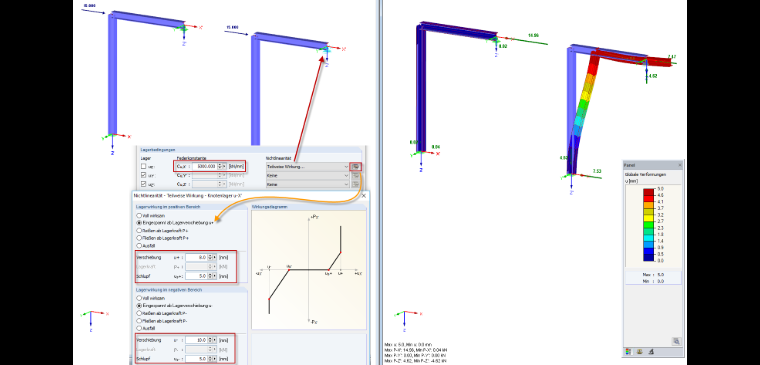Screen dimensions: 760x365
Task: Click 'Min : 0.0' value in Panel
Action: [653, 281]
